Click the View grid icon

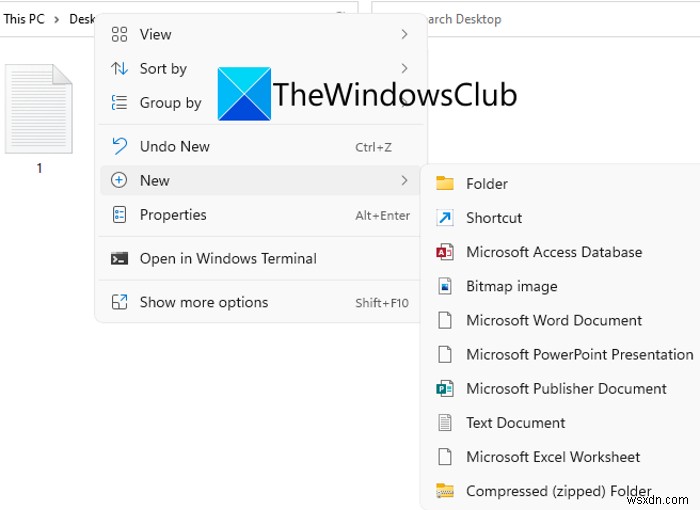click(x=119, y=34)
